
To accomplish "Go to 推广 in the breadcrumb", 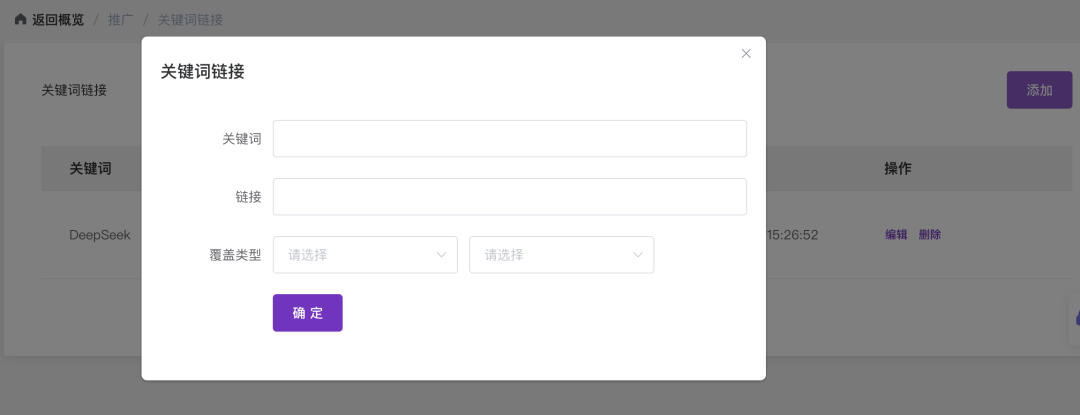I will pos(120,19).
